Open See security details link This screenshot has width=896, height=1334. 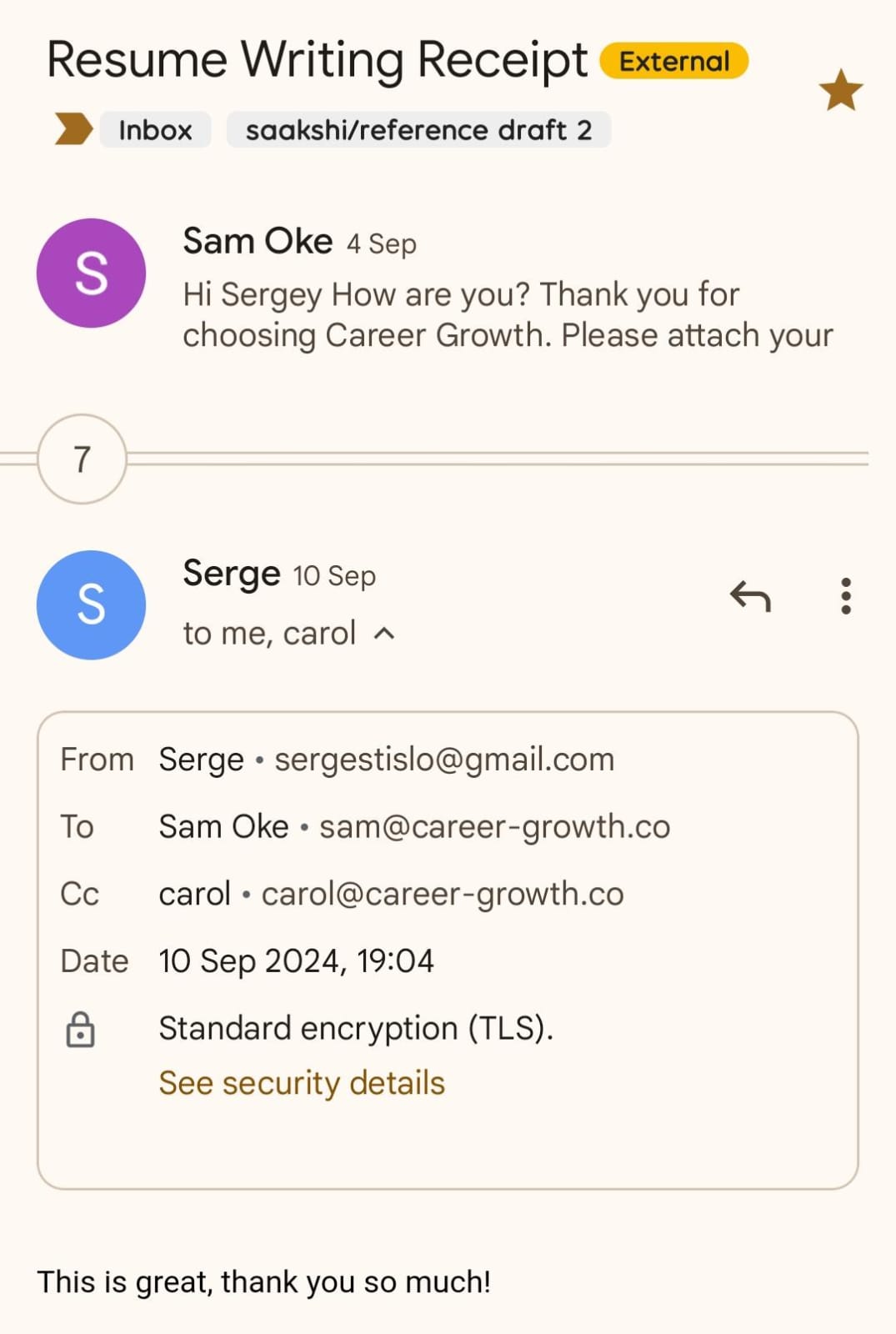pos(302,1083)
